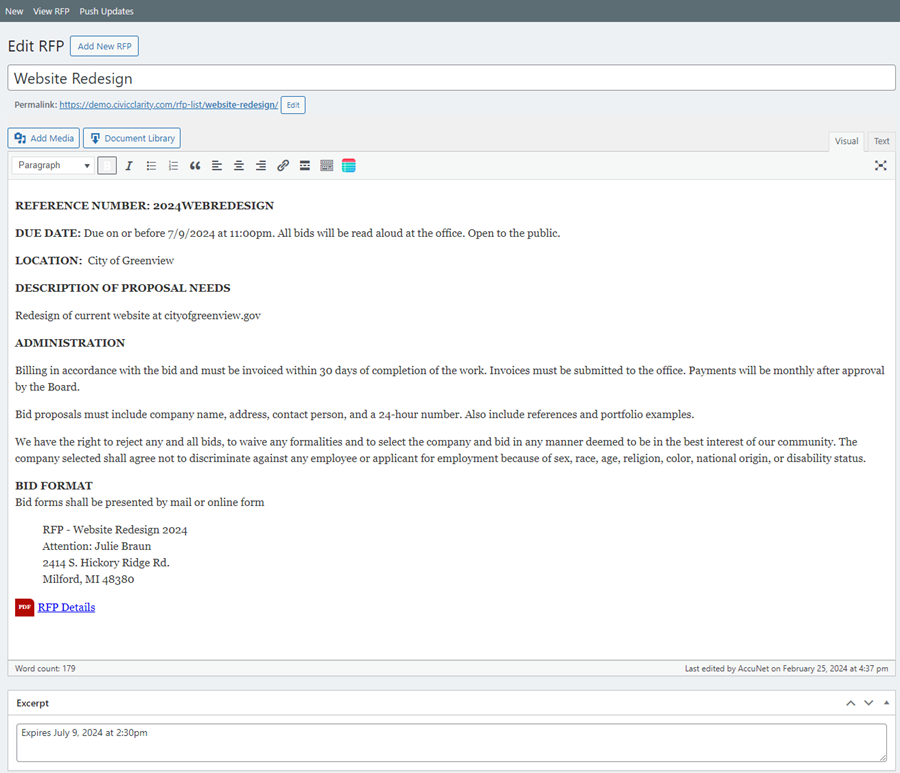Move Excerpt panel up
The image size is (900, 773).
tap(851, 703)
